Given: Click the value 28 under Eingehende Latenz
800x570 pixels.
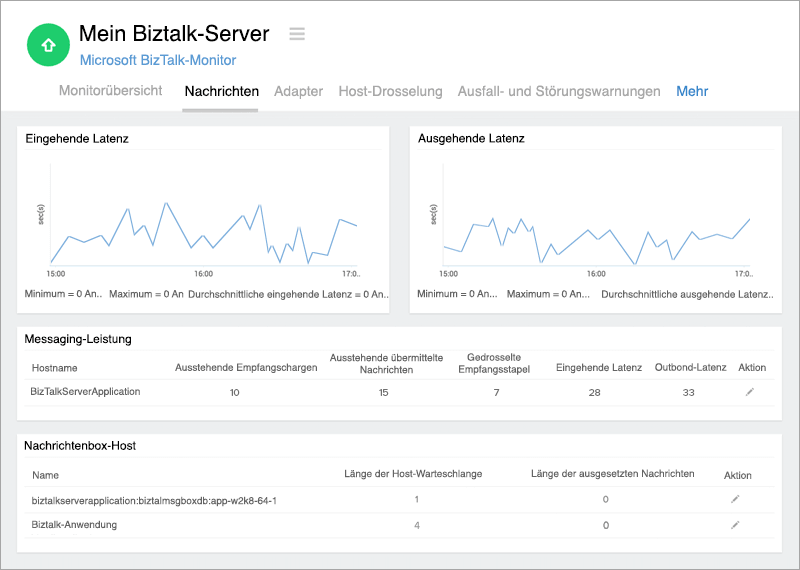Looking at the screenshot, I should coord(594,392).
